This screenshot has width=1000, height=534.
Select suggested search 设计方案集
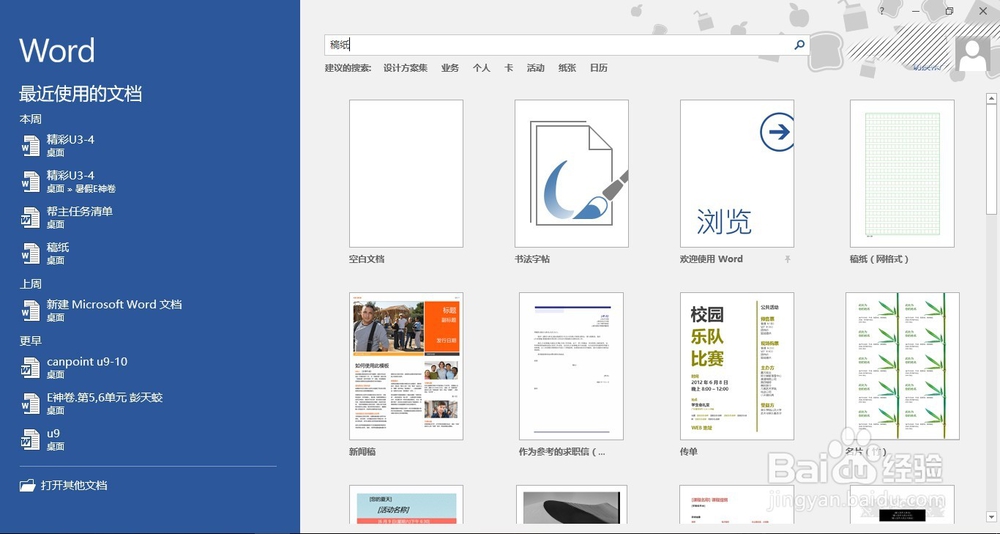point(405,68)
